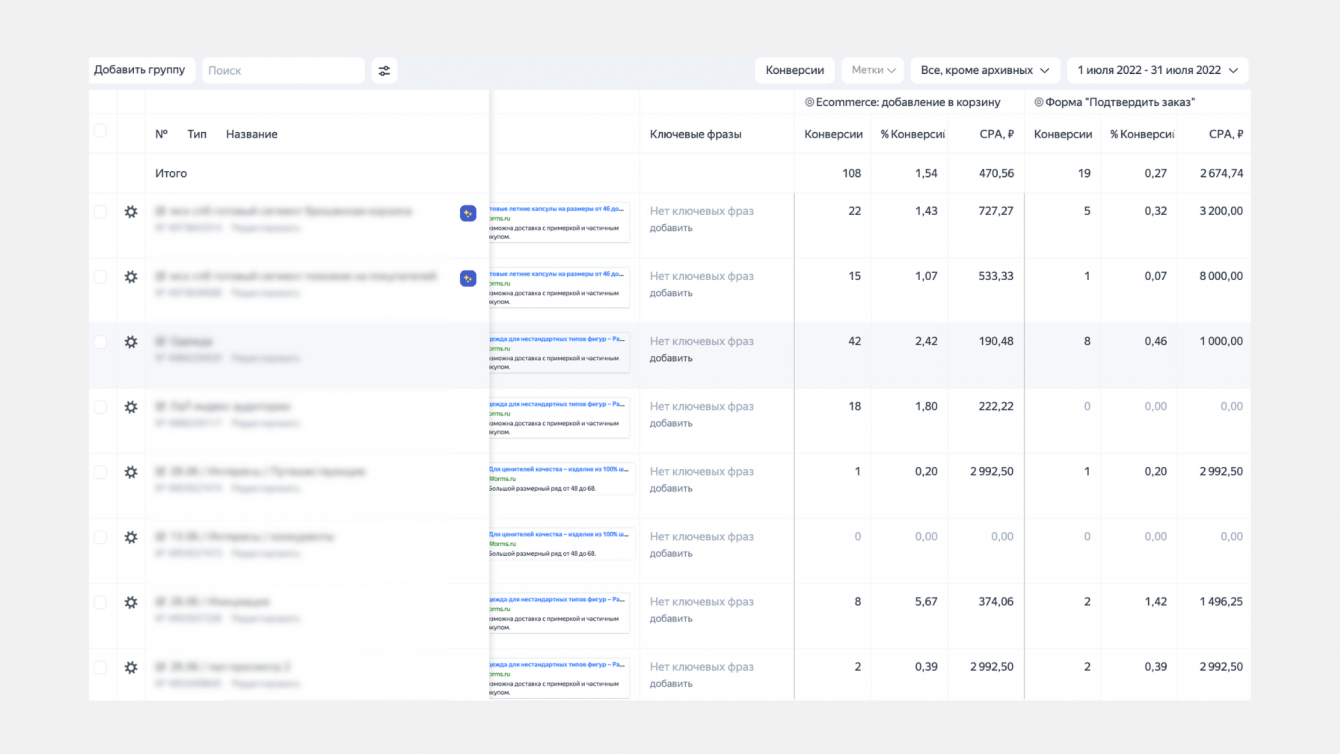1340x754 pixels.
Task: Click gear icon in row with 18 conversions
Action: click(131, 407)
